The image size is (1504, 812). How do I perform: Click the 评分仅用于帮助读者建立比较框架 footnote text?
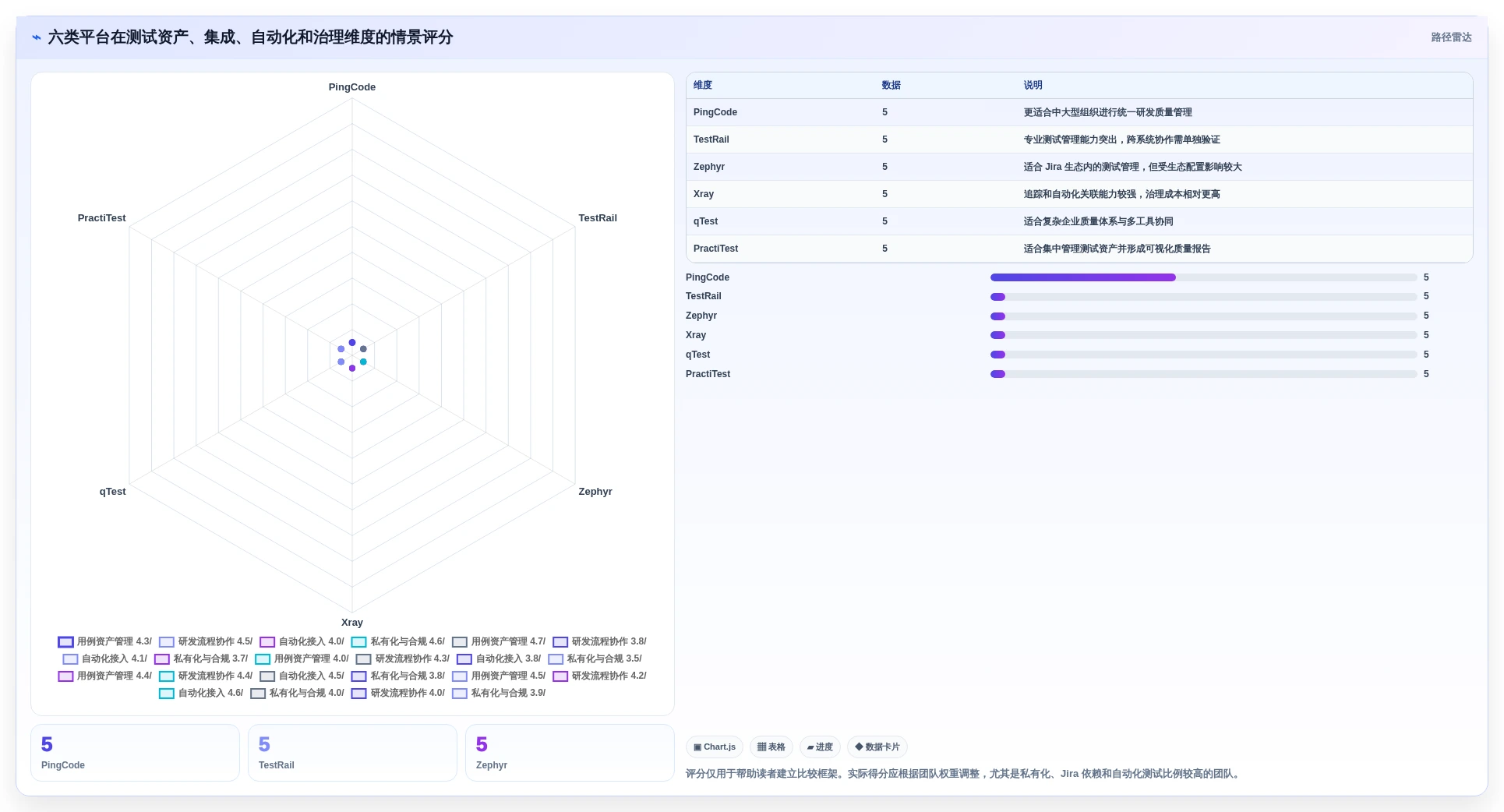point(964,774)
